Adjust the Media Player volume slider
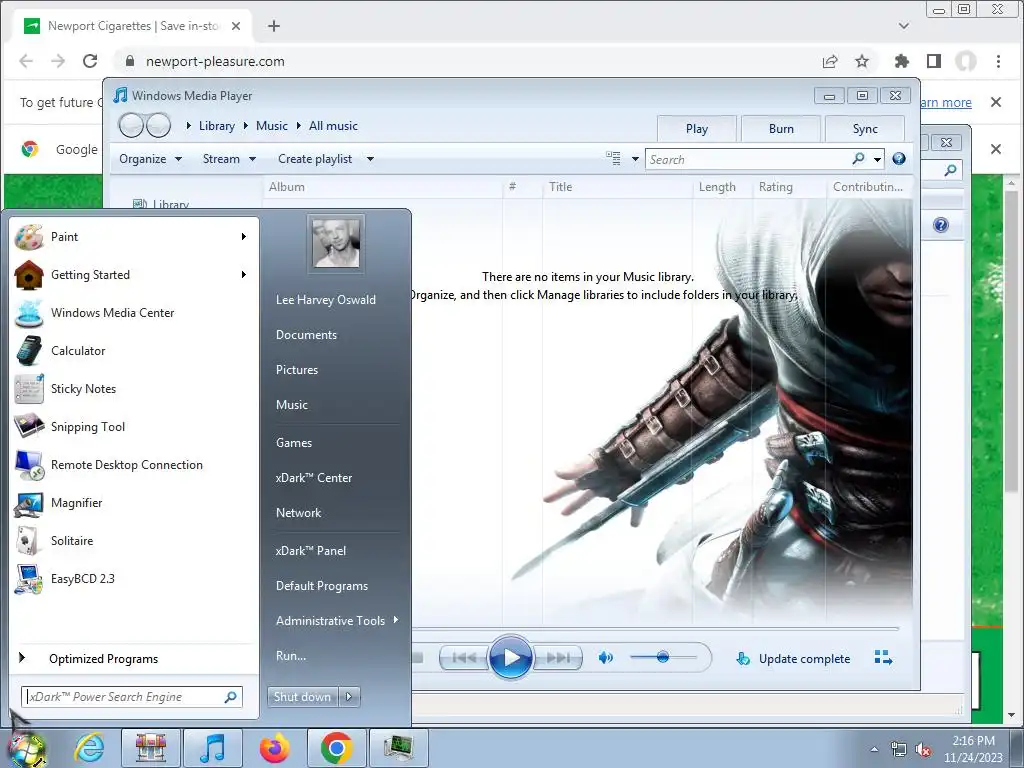The height and width of the screenshot is (768, 1024). pos(663,657)
